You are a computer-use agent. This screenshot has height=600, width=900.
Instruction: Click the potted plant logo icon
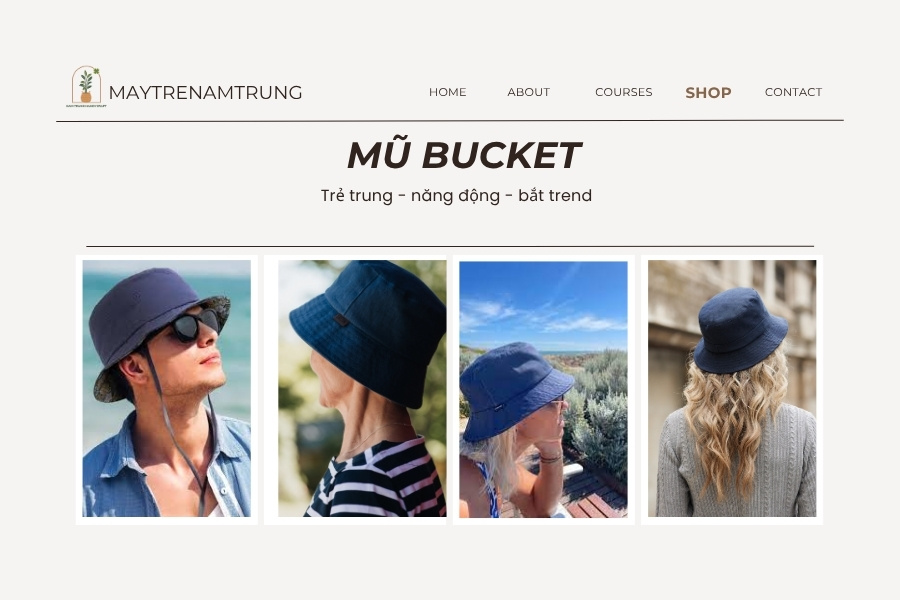tap(86, 85)
